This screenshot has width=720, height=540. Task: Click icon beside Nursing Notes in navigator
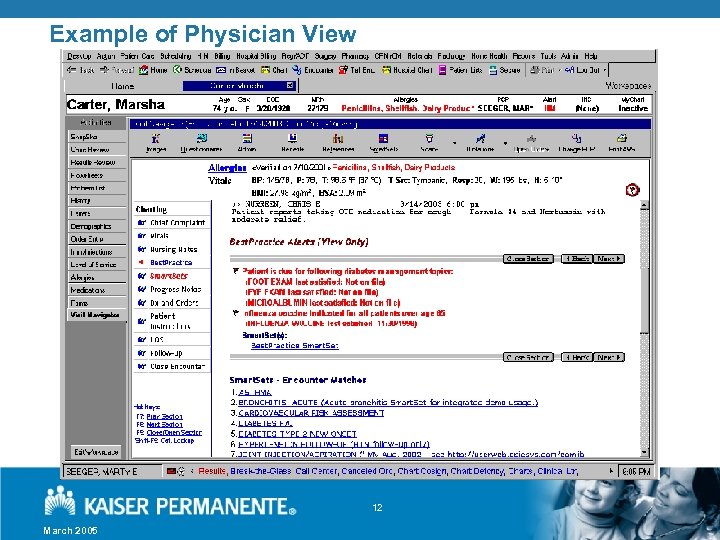[141, 249]
